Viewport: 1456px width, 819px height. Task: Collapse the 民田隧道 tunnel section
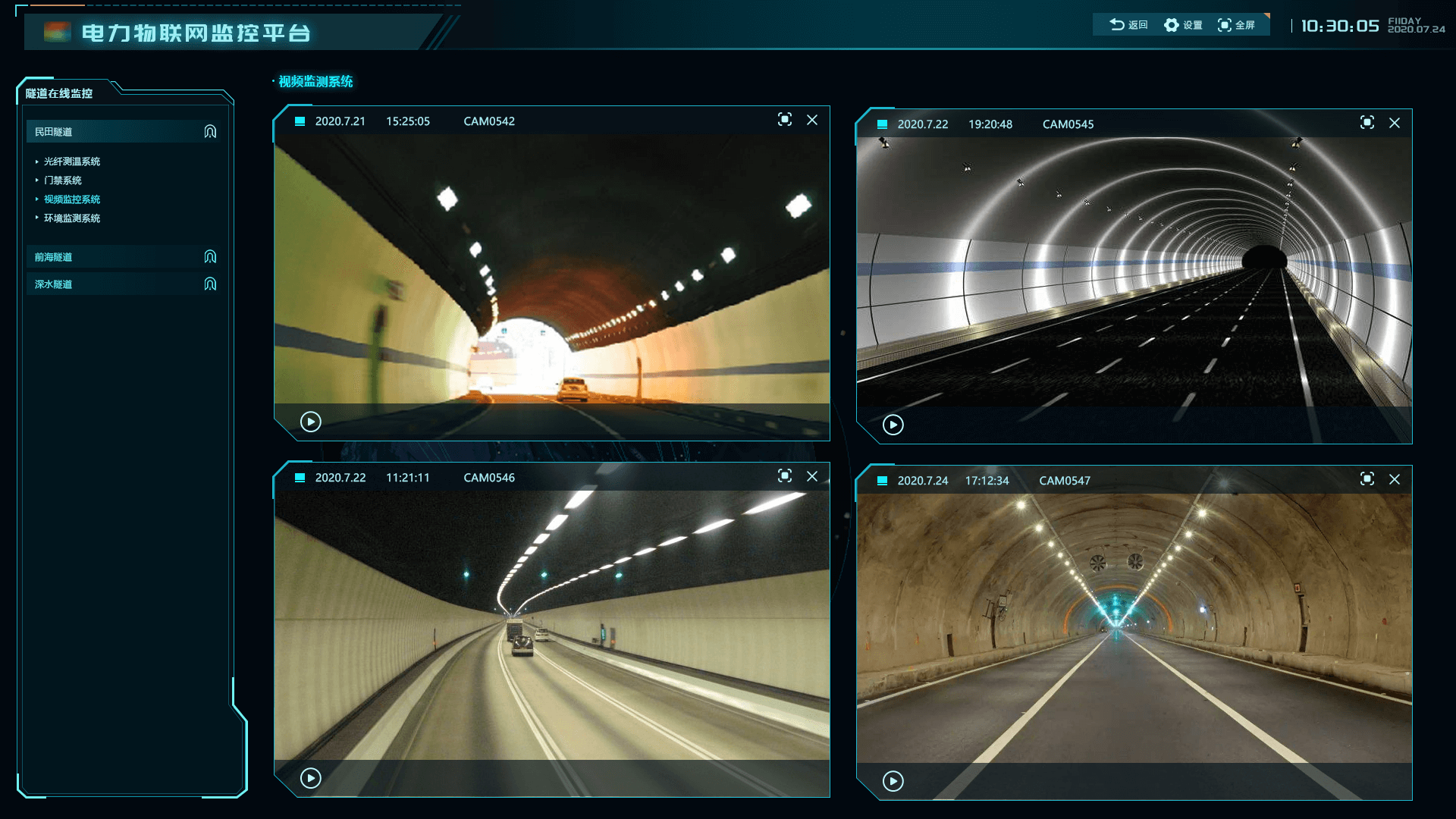click(53, 132)
